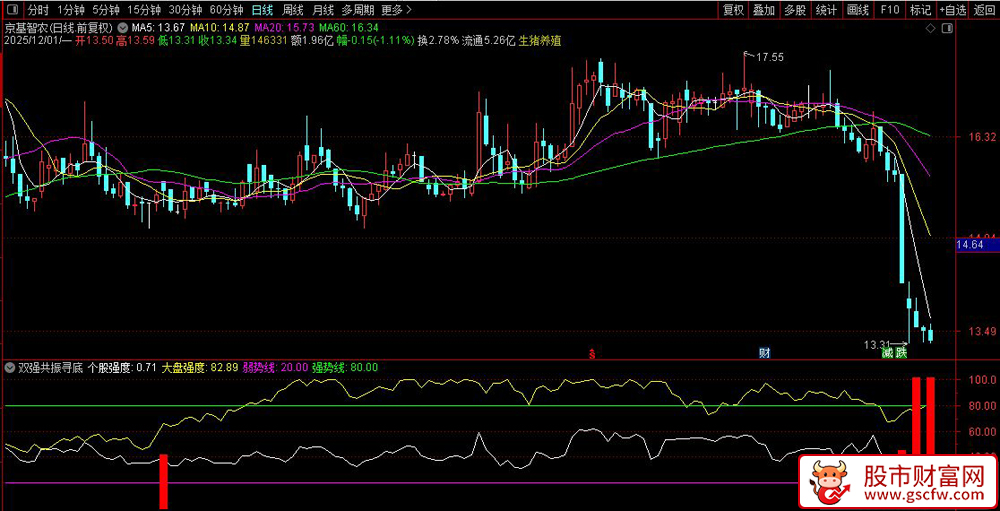This screenshot has width=1000, height=511.
Task: Switch to the 周线 weekly tab
Action: 293,10
